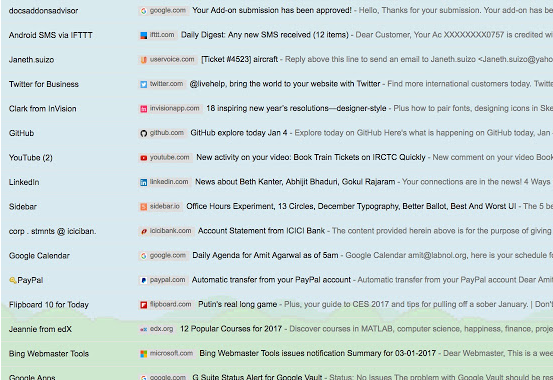Click the UserVoice favicon in Ticket #4523 row
Screen dimensions: 553x380
[144, 60]
